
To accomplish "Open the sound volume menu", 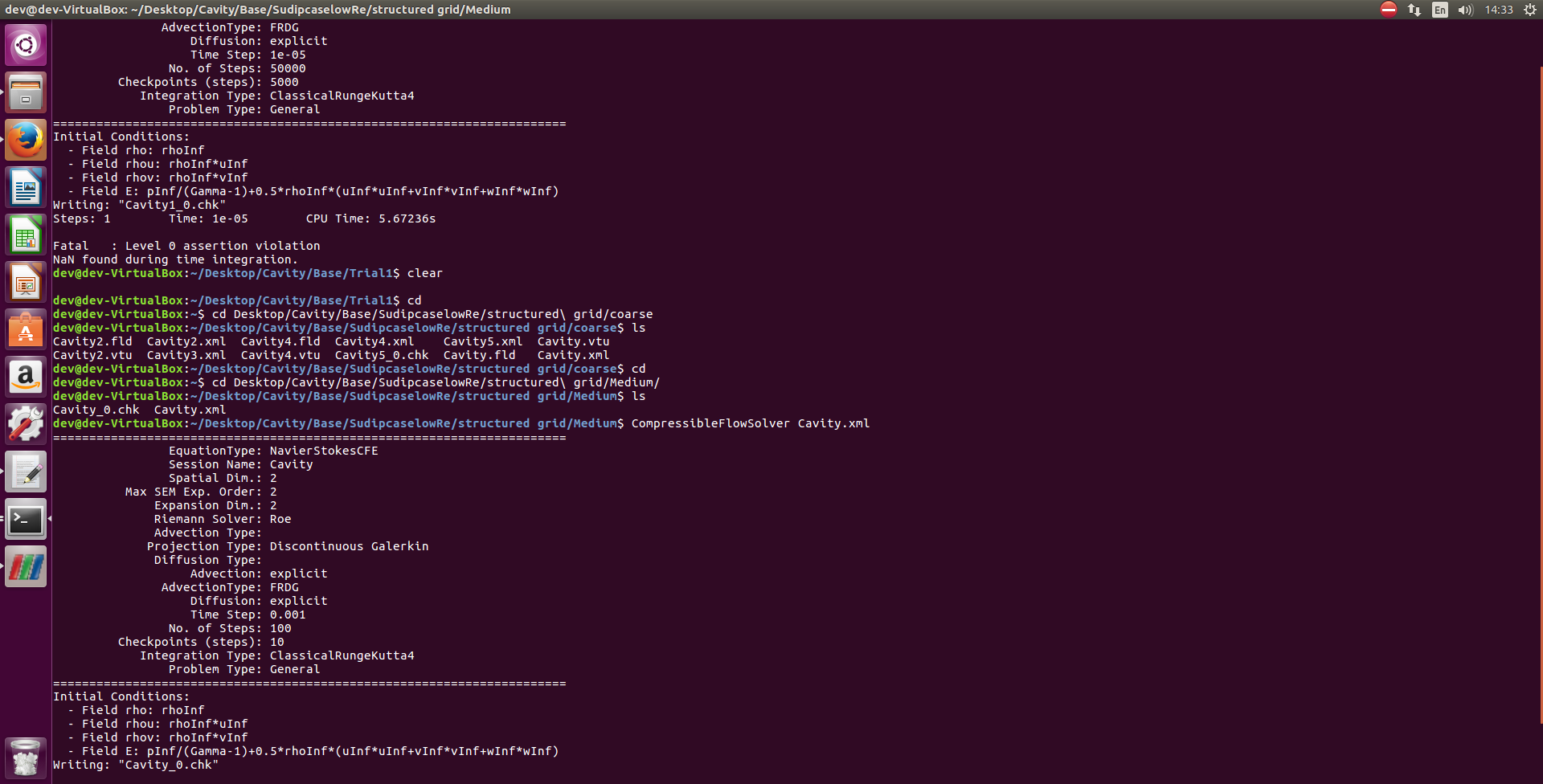I will pyautogui.click(x=1466, y=10).
